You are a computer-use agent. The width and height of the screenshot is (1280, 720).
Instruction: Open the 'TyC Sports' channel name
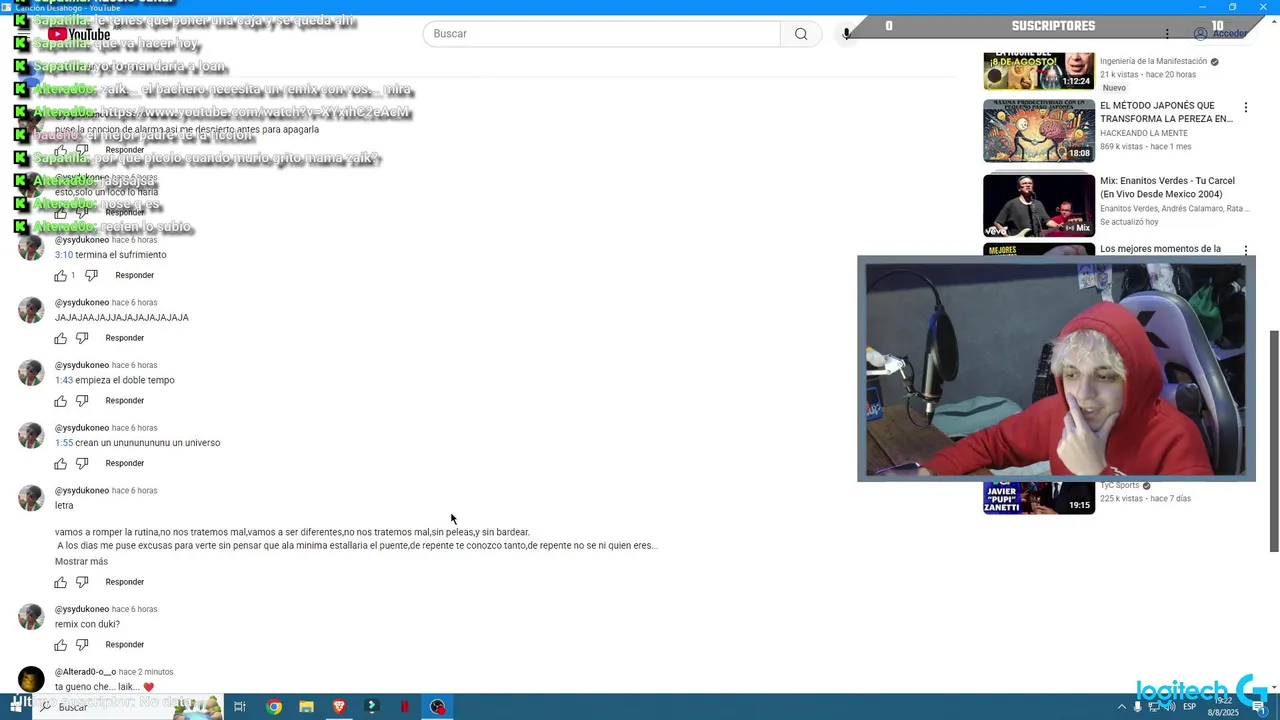1121,486
